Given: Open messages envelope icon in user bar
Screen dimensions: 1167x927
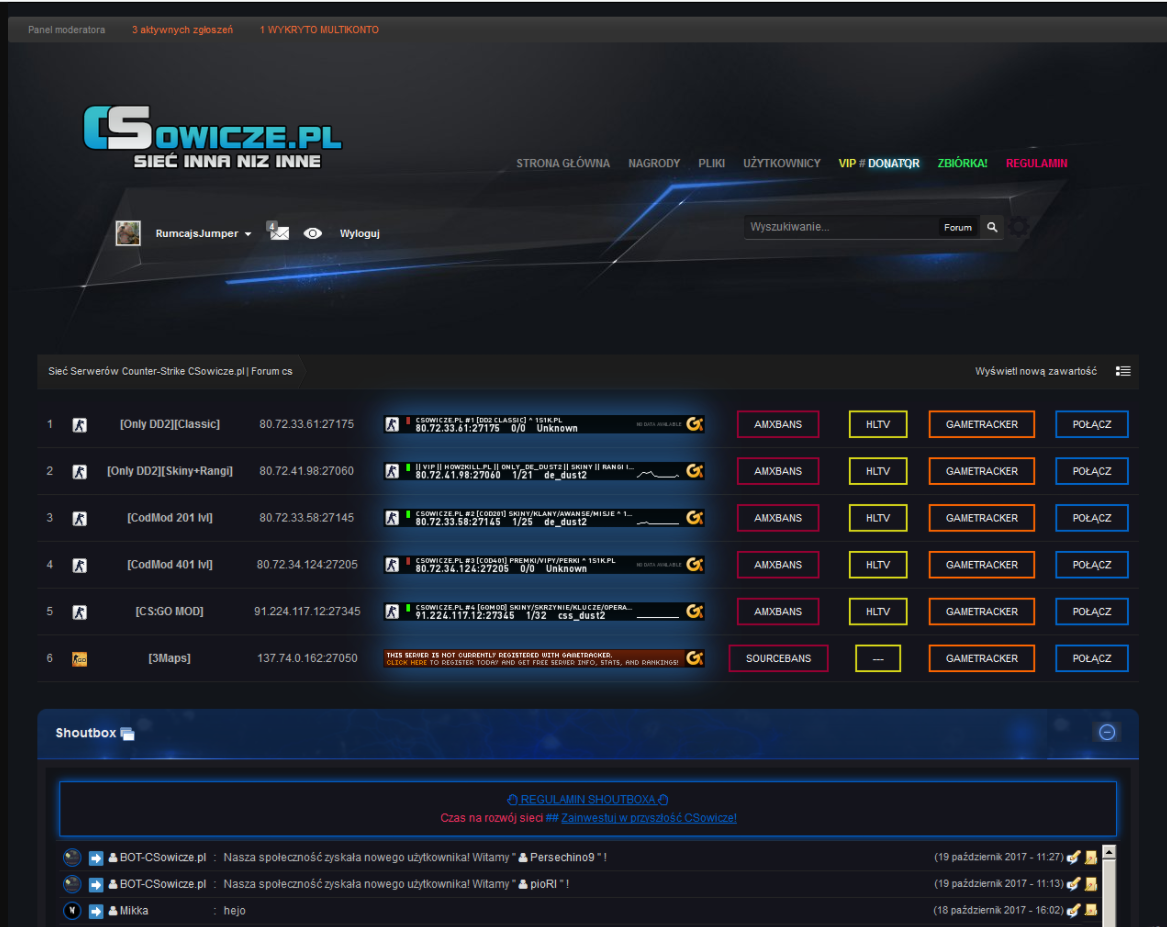Looking at the screenshot, I should click(x=278, y=232).
